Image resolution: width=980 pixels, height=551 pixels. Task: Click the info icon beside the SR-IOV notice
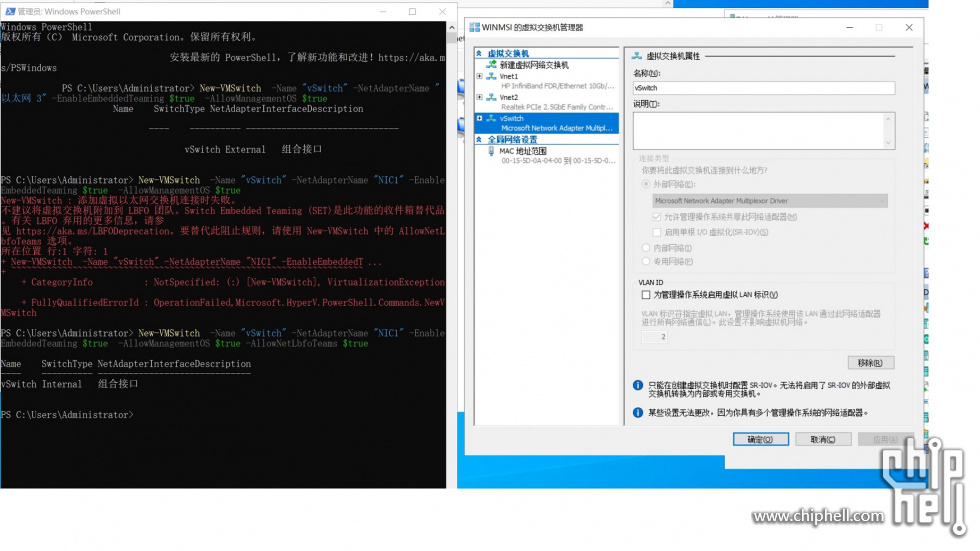click(x=638, y=385)
